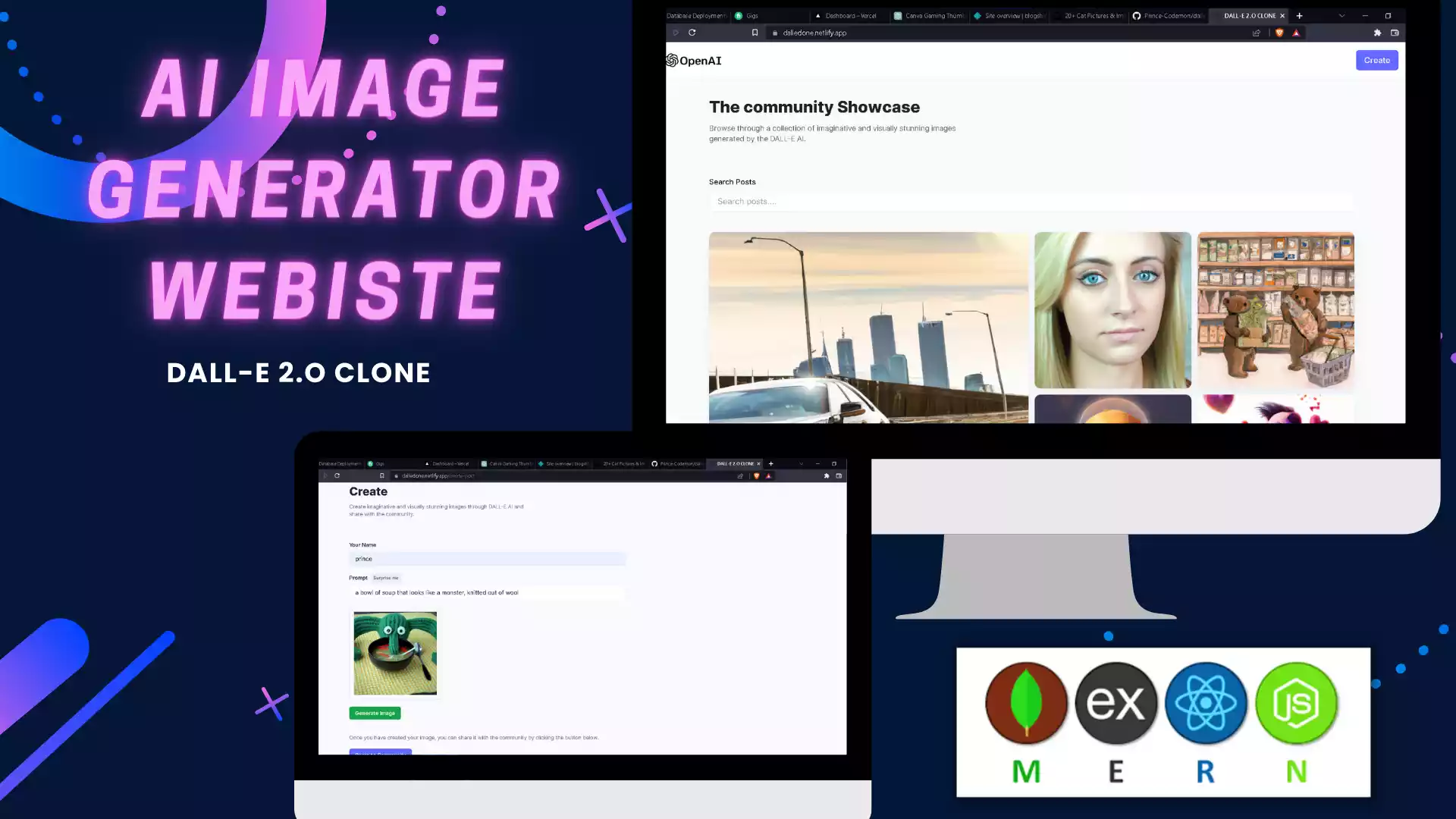Click the React atom logo

(x=1206, y=702)
